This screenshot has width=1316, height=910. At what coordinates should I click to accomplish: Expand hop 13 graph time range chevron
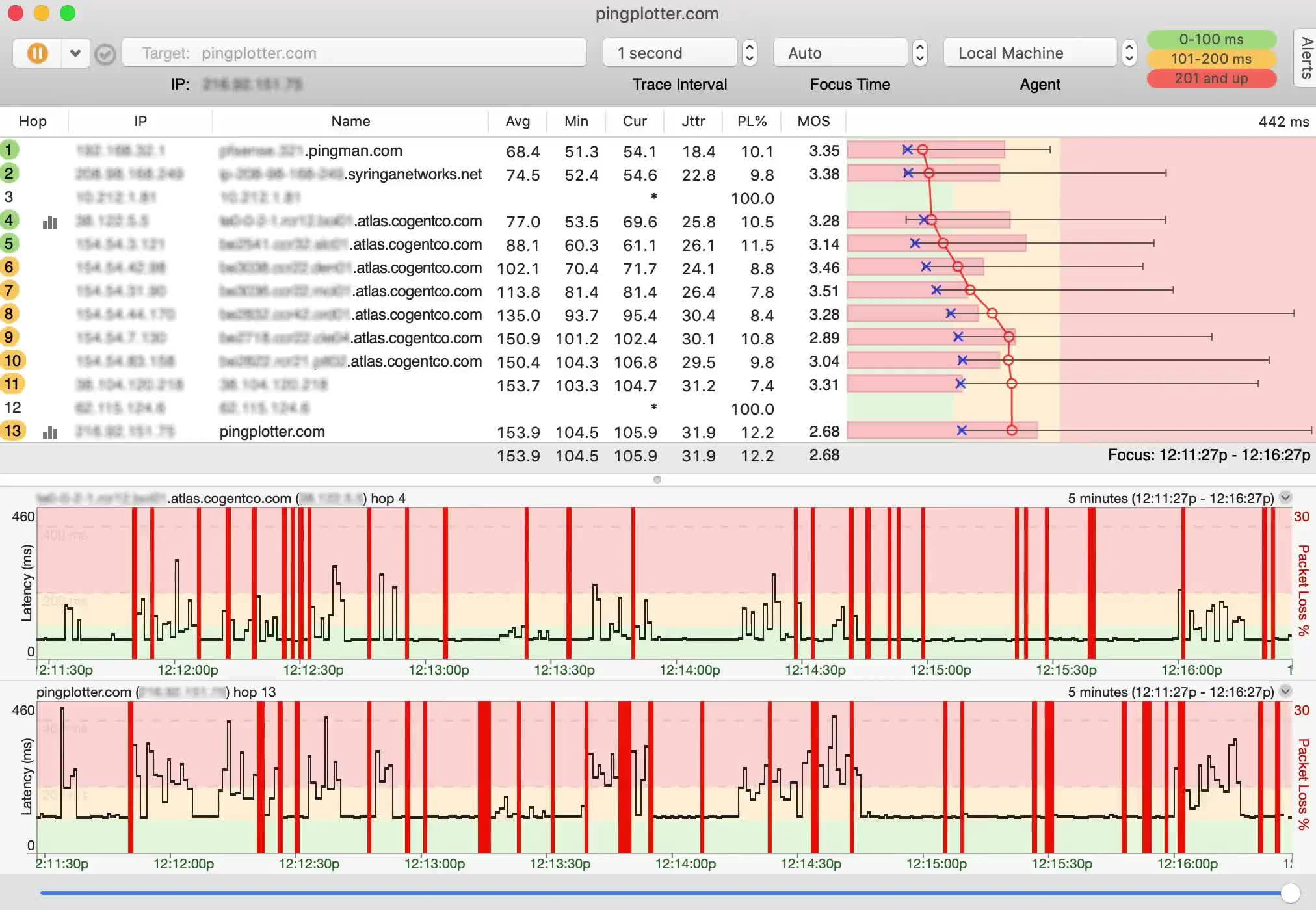click(x=1285, y=692)
